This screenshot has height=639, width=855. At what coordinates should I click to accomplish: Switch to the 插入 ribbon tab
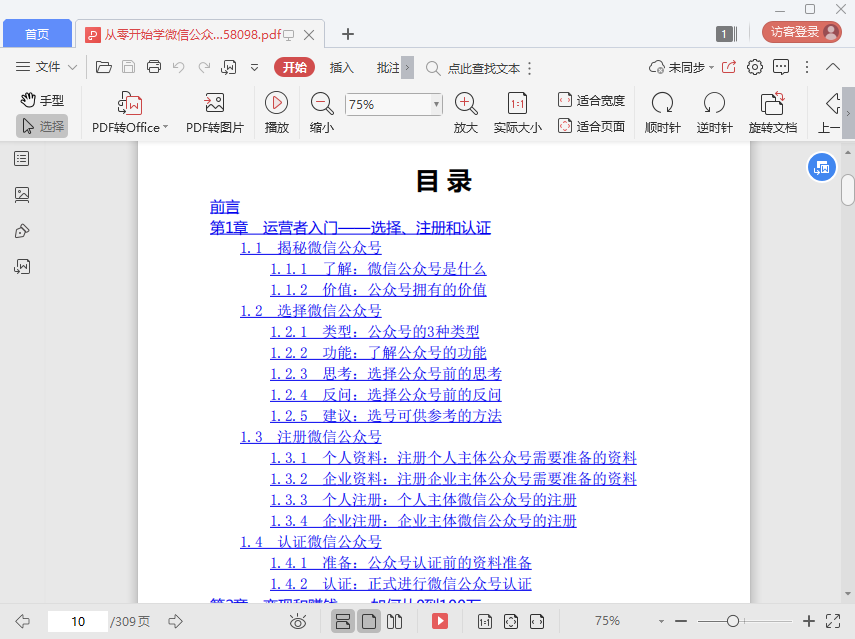tap(342, 68)
